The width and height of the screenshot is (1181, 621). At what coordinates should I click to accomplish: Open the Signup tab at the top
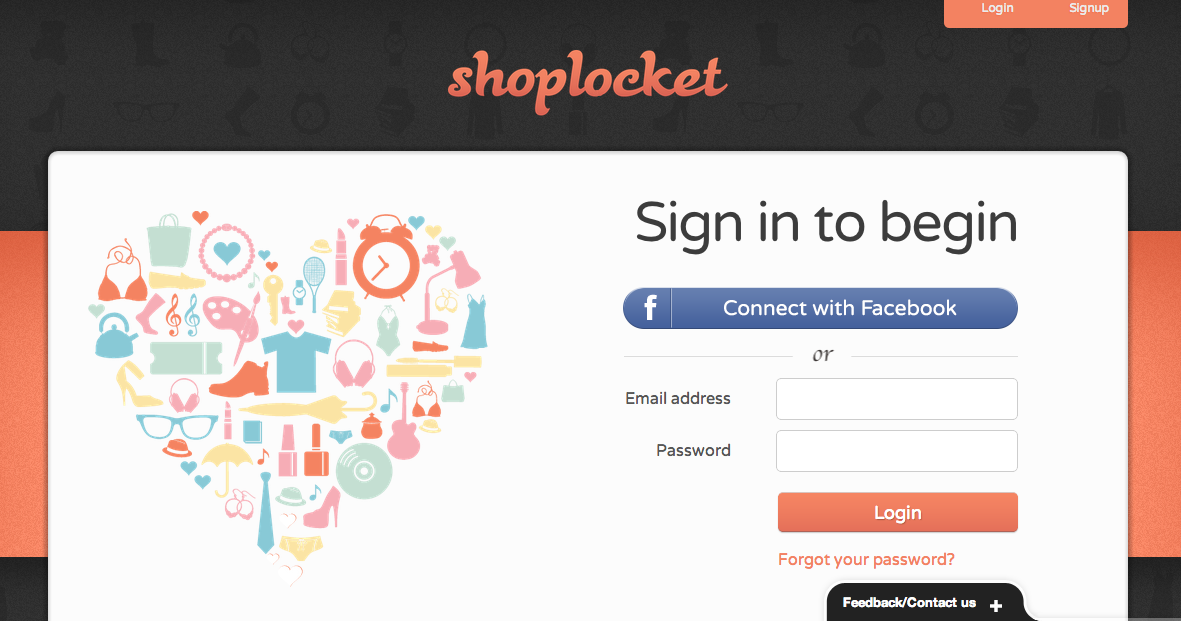tap(1088, 8)
